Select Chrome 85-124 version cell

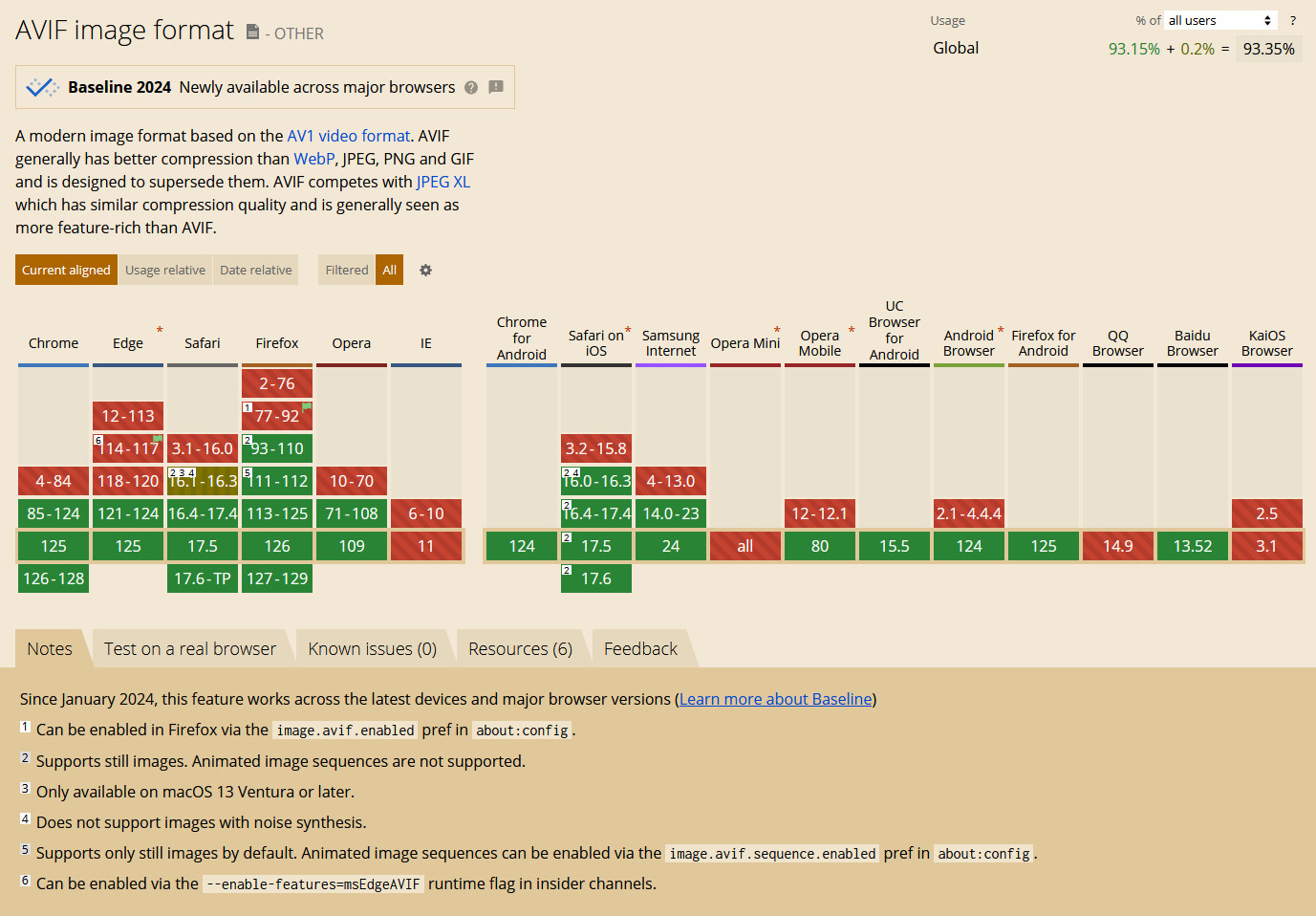(54, 513)
